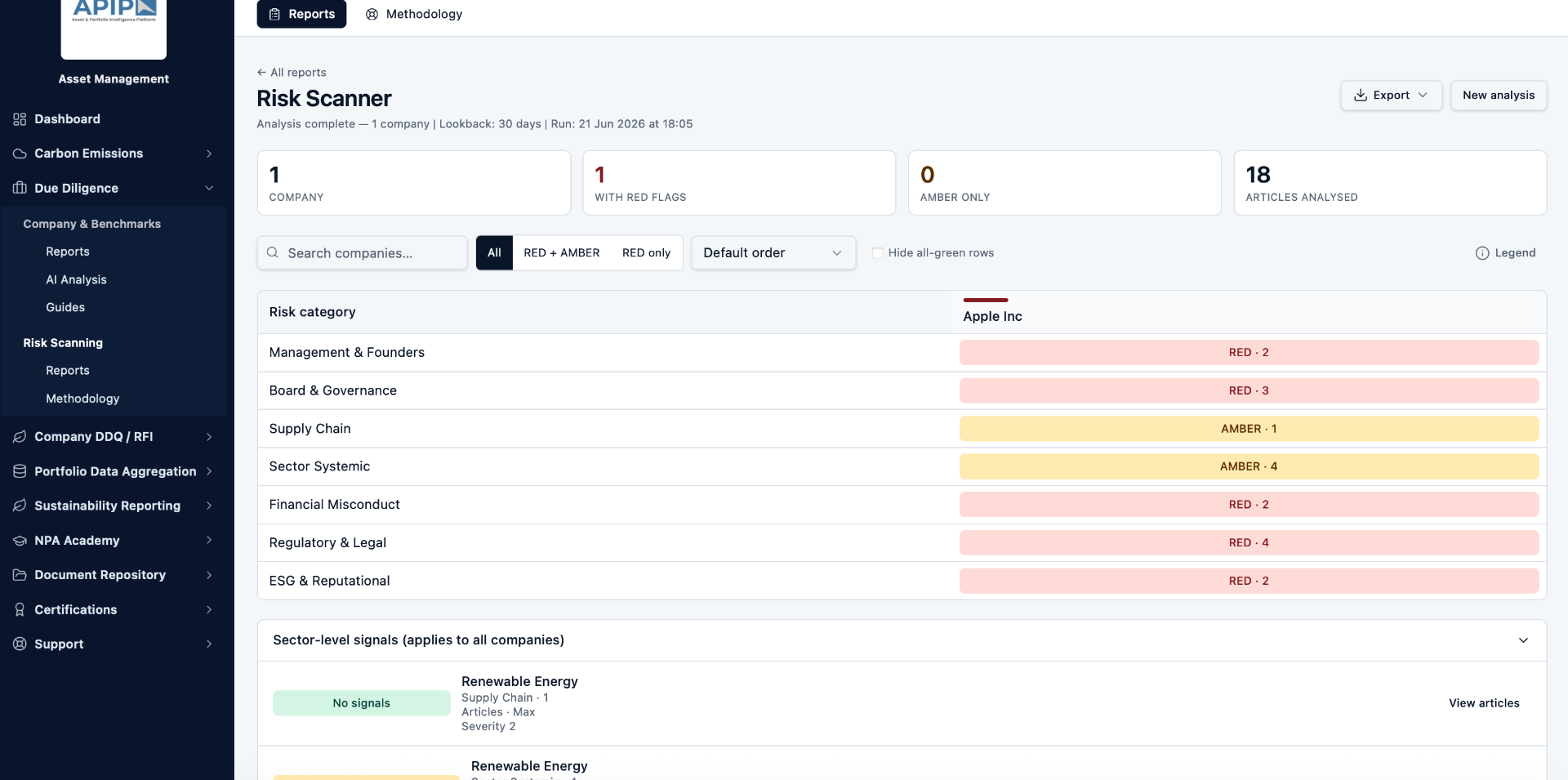Viewport: 1568px width, 780px height.
Task: Select the RED + AMBER filter
Action: [x=562, y=253]
